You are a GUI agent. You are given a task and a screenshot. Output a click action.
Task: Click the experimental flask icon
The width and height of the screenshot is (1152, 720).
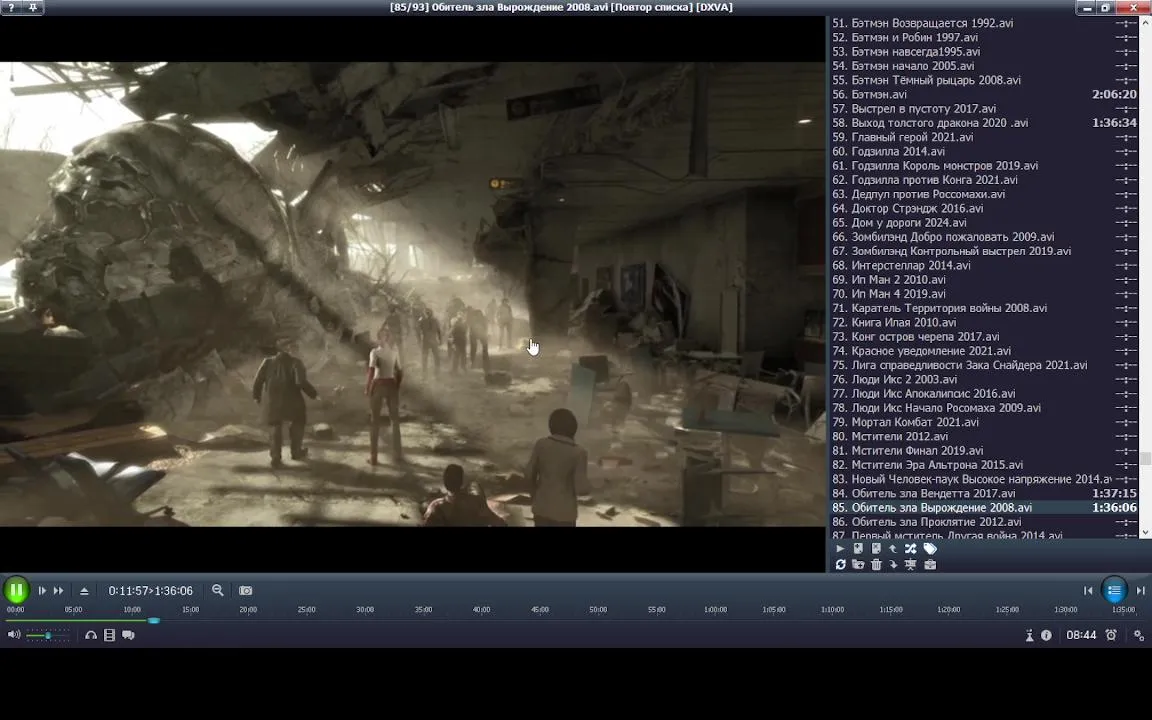(1029, 636)
